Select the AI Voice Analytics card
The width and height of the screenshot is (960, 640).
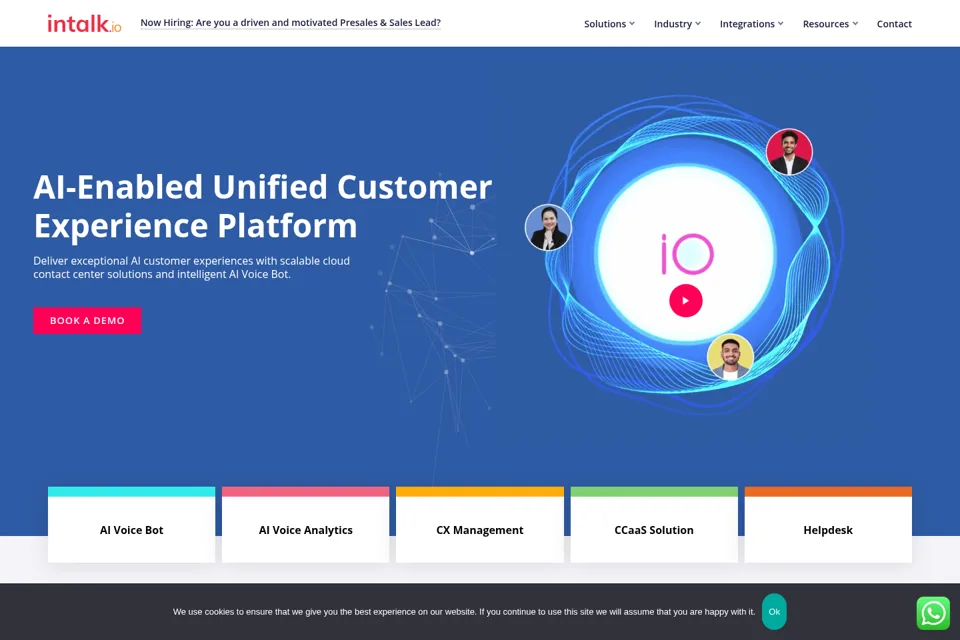click(x=306, y=525)
